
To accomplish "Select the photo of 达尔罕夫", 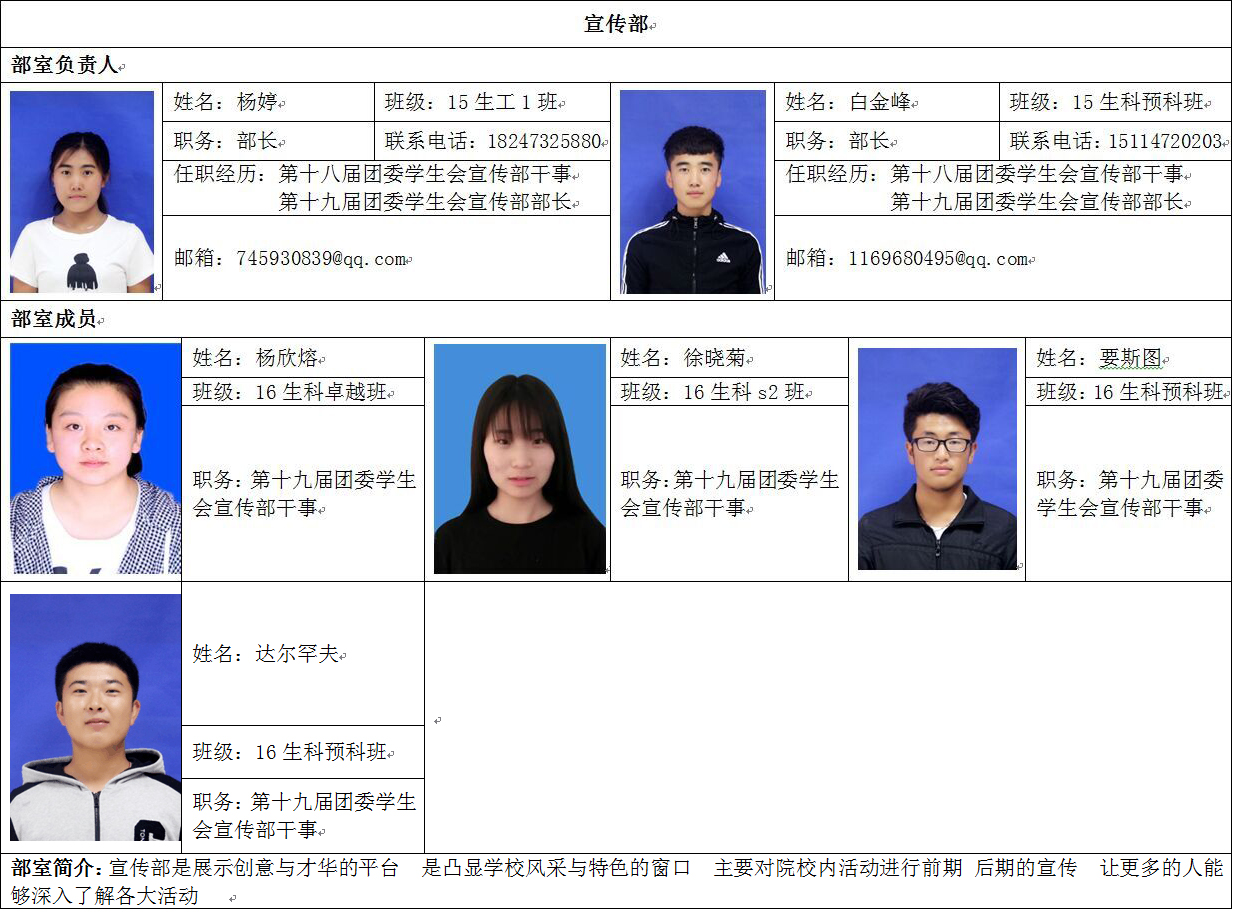I will coord(96,717).
